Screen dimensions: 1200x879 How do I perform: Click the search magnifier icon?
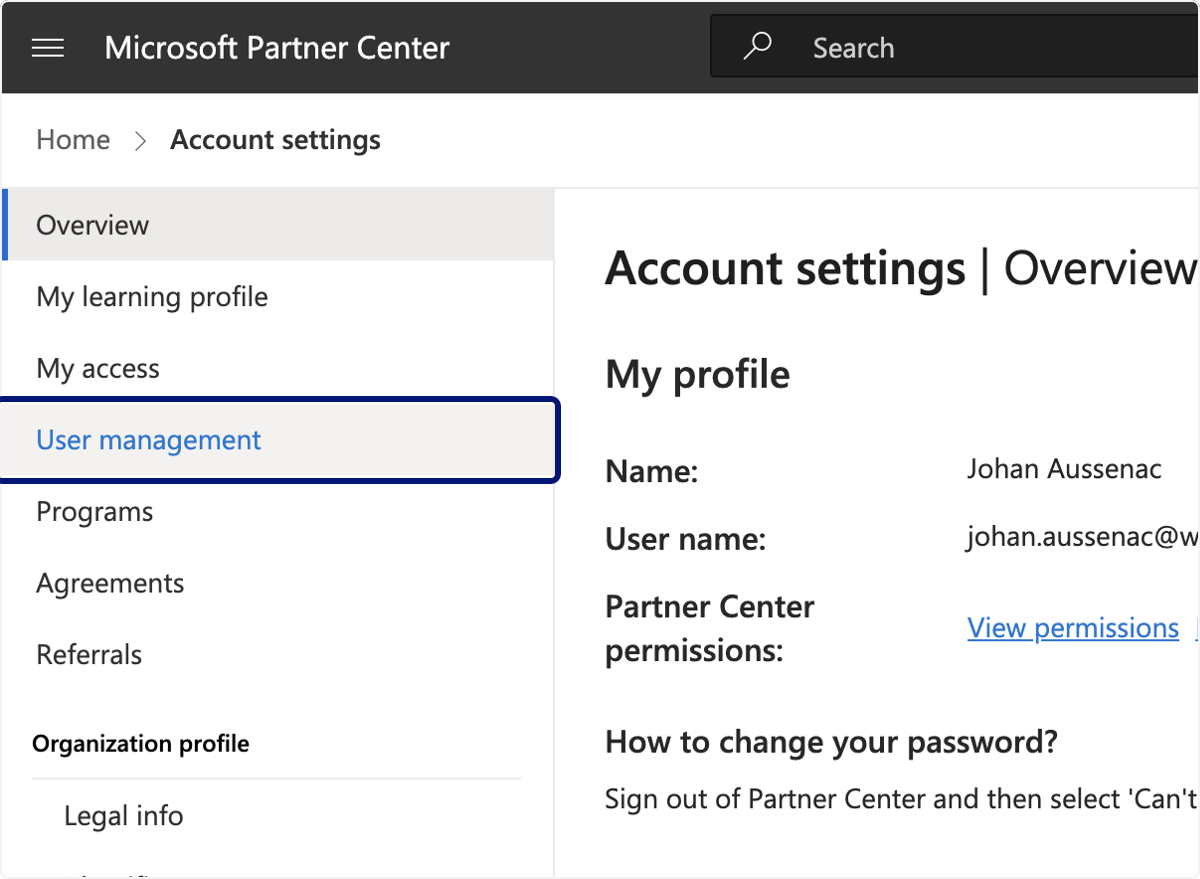point(757,46)
